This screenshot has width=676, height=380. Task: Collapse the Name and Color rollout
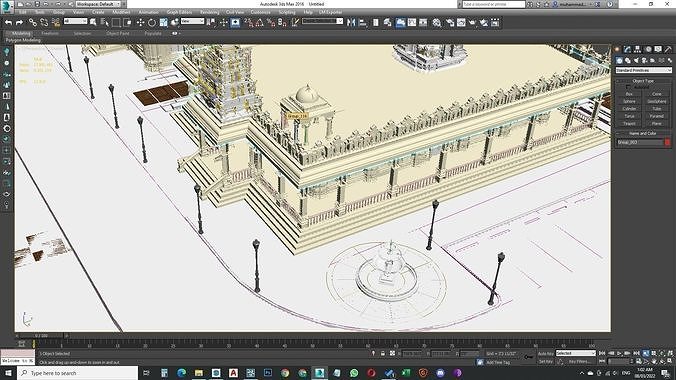643,133
